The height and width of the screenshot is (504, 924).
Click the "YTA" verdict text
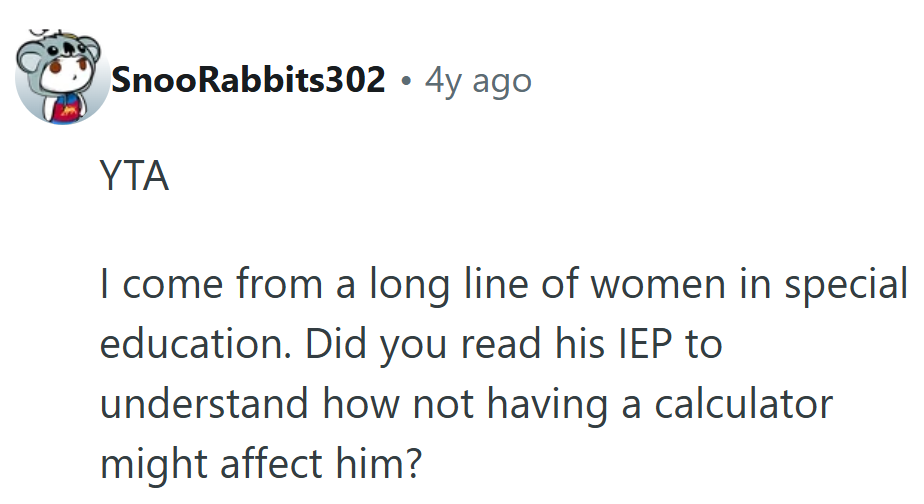click(x=134, y=177)
